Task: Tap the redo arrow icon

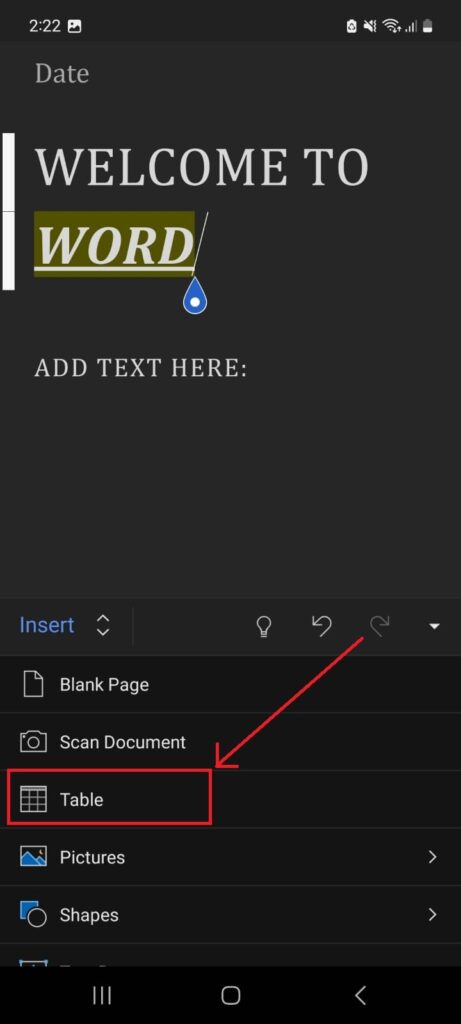Action: coord(379,626)
